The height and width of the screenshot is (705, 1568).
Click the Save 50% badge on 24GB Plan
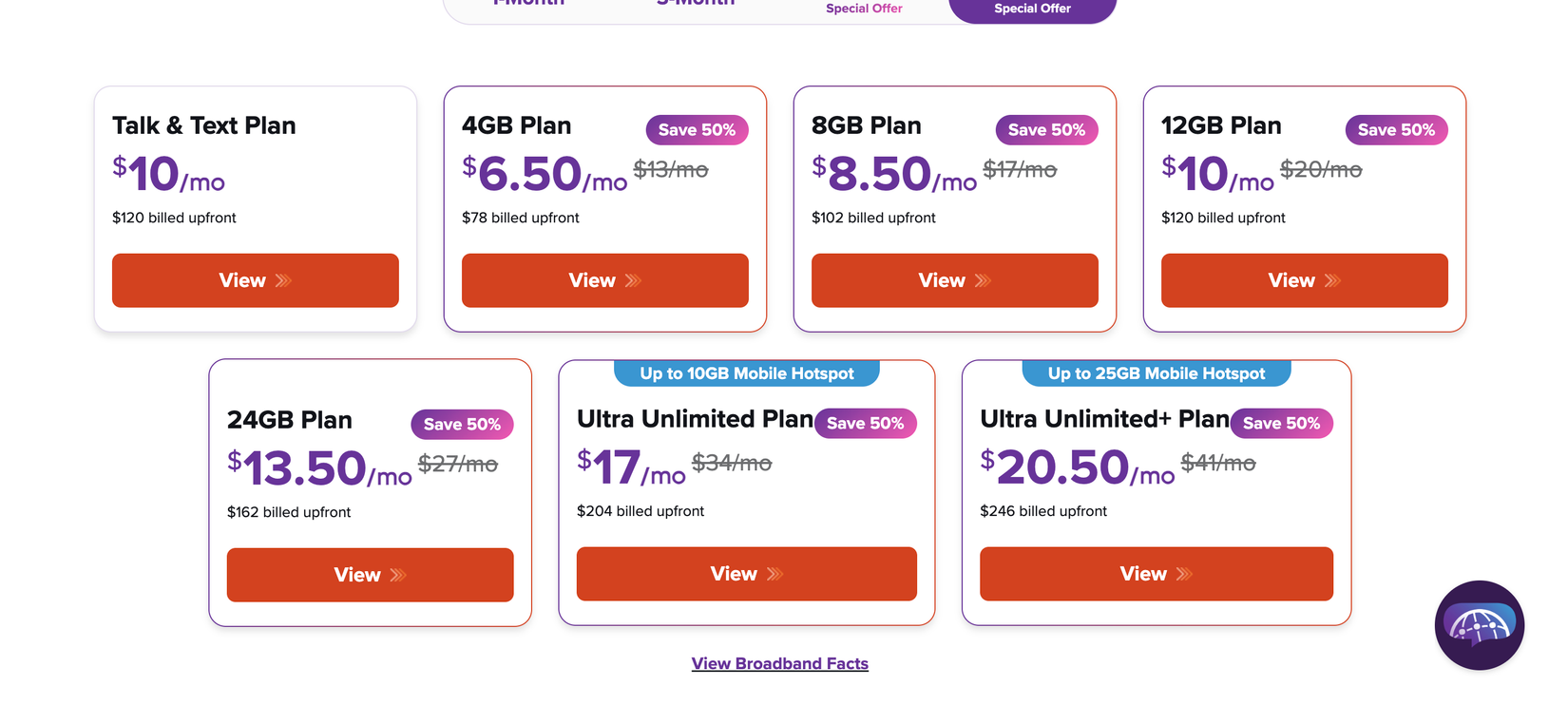(x=462, y=425)
